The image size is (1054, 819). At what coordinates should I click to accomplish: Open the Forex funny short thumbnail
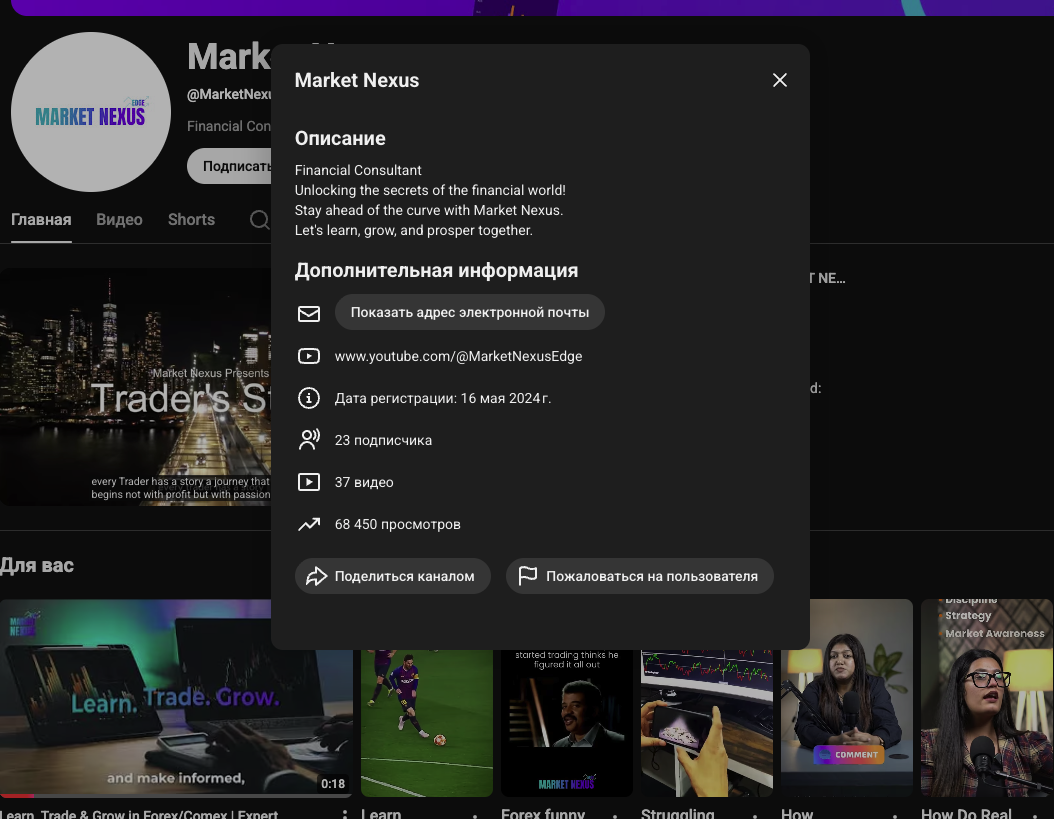(567, 724)
